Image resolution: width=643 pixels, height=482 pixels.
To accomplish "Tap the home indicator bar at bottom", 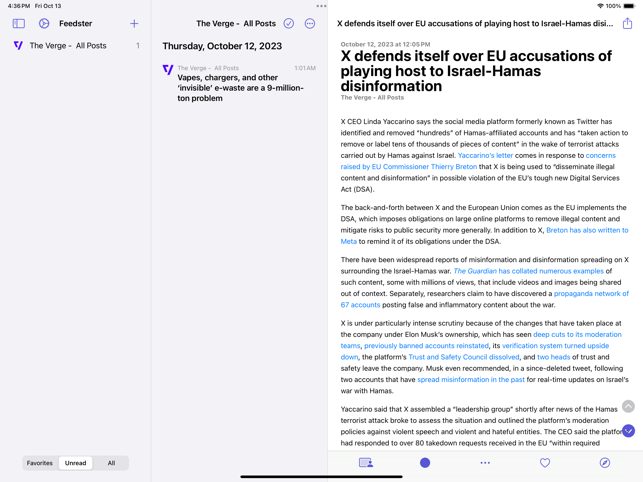I will point(322,477).
